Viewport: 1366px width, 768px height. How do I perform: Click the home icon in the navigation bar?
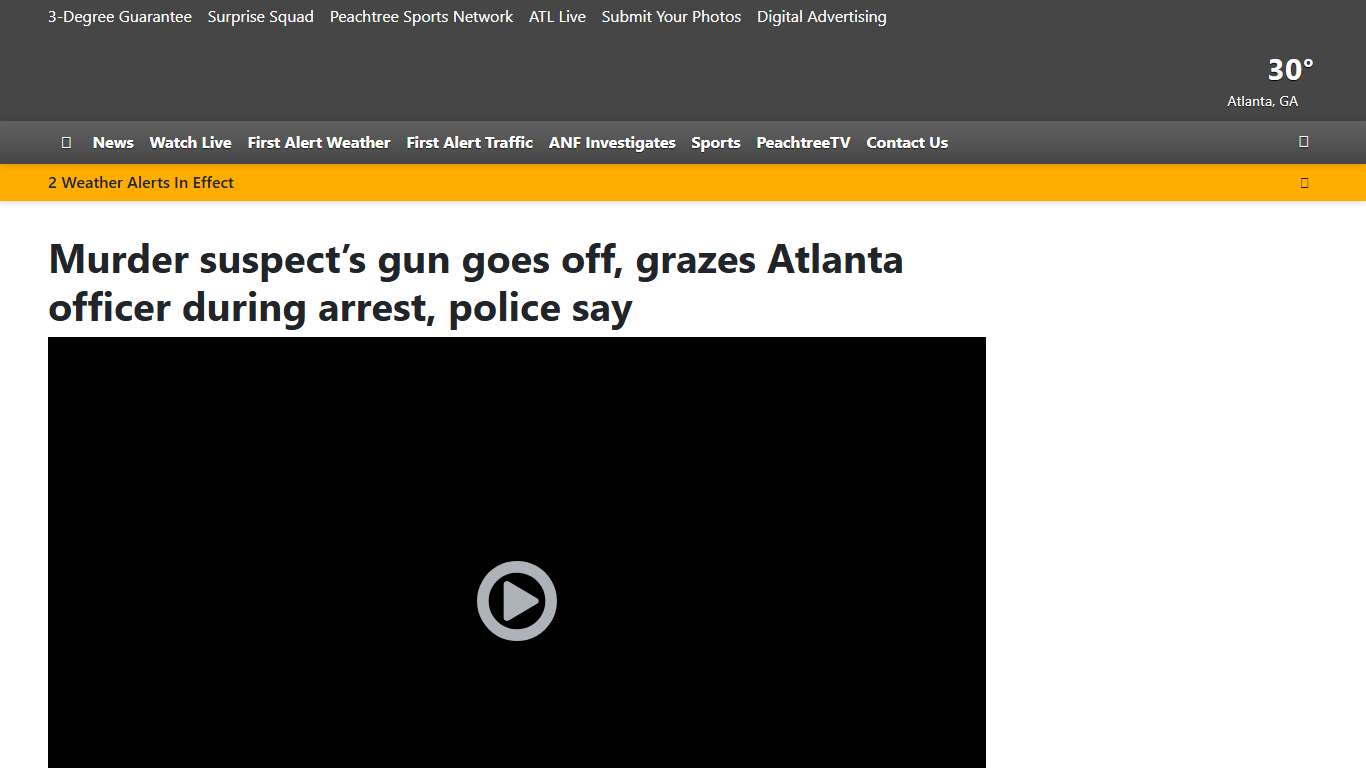pos(66,142)
